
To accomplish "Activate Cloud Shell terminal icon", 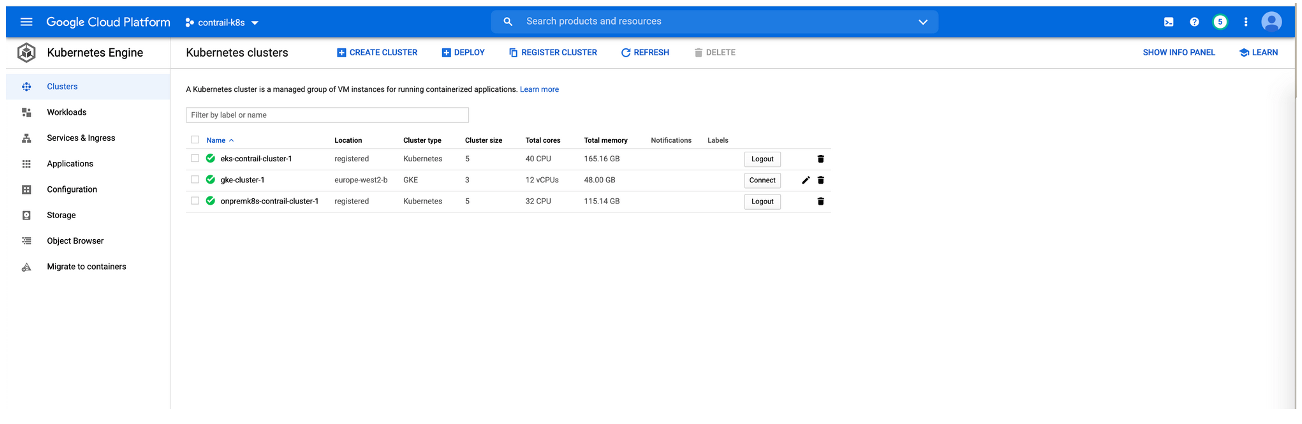I will (1168, 22).
